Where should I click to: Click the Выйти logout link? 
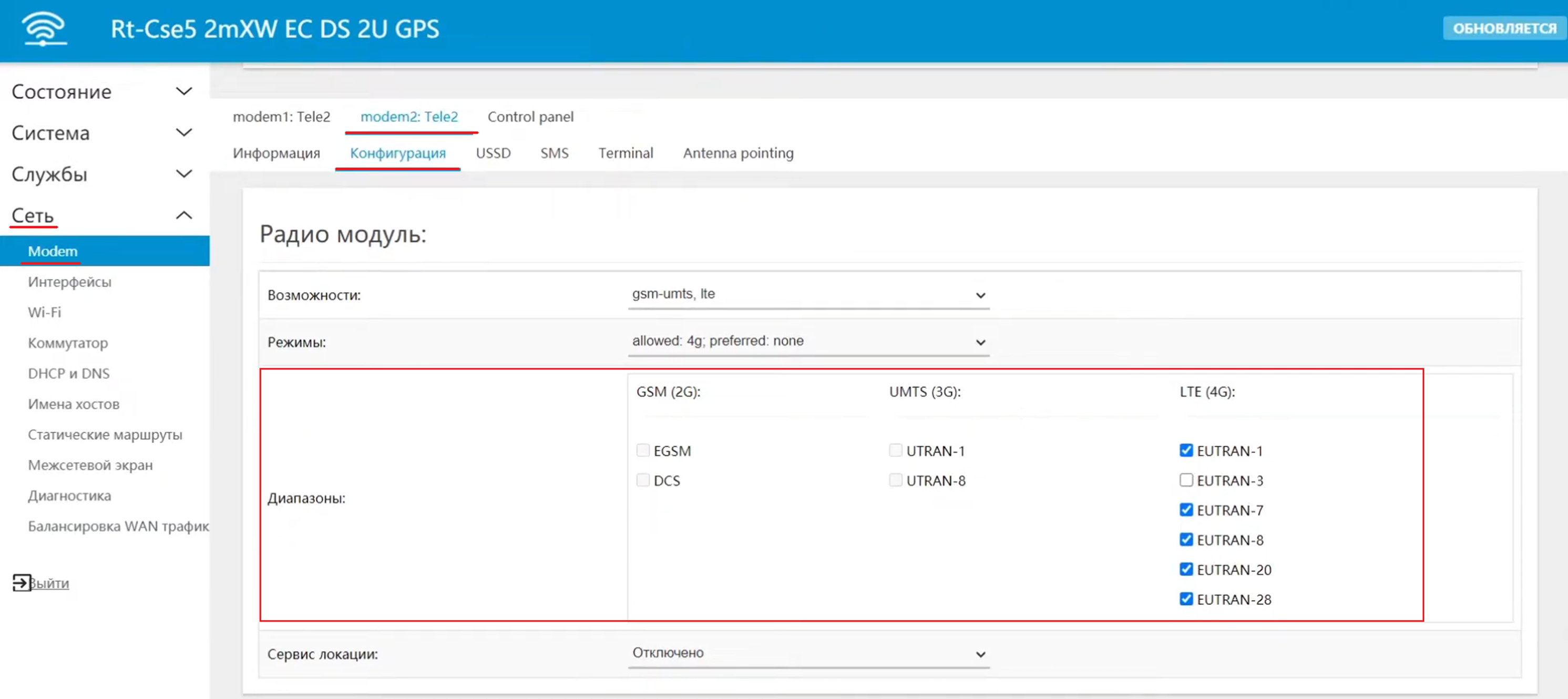(x=49, y=583)
